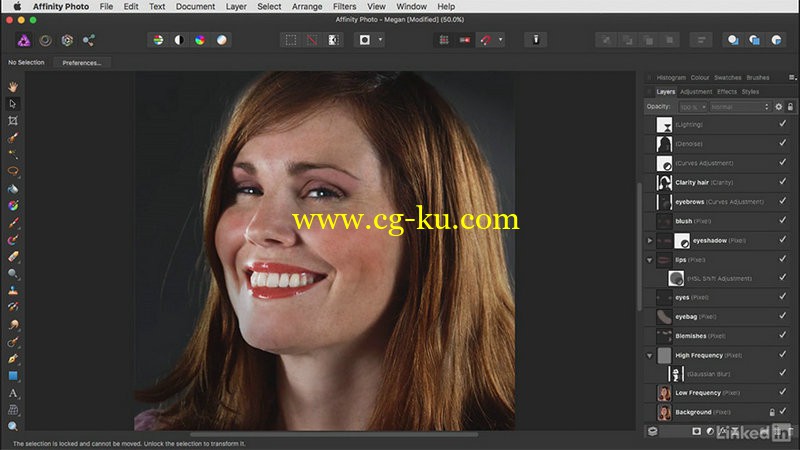
Task: Open the blend mode Normal dropdown
Action: tap(739, 107)
